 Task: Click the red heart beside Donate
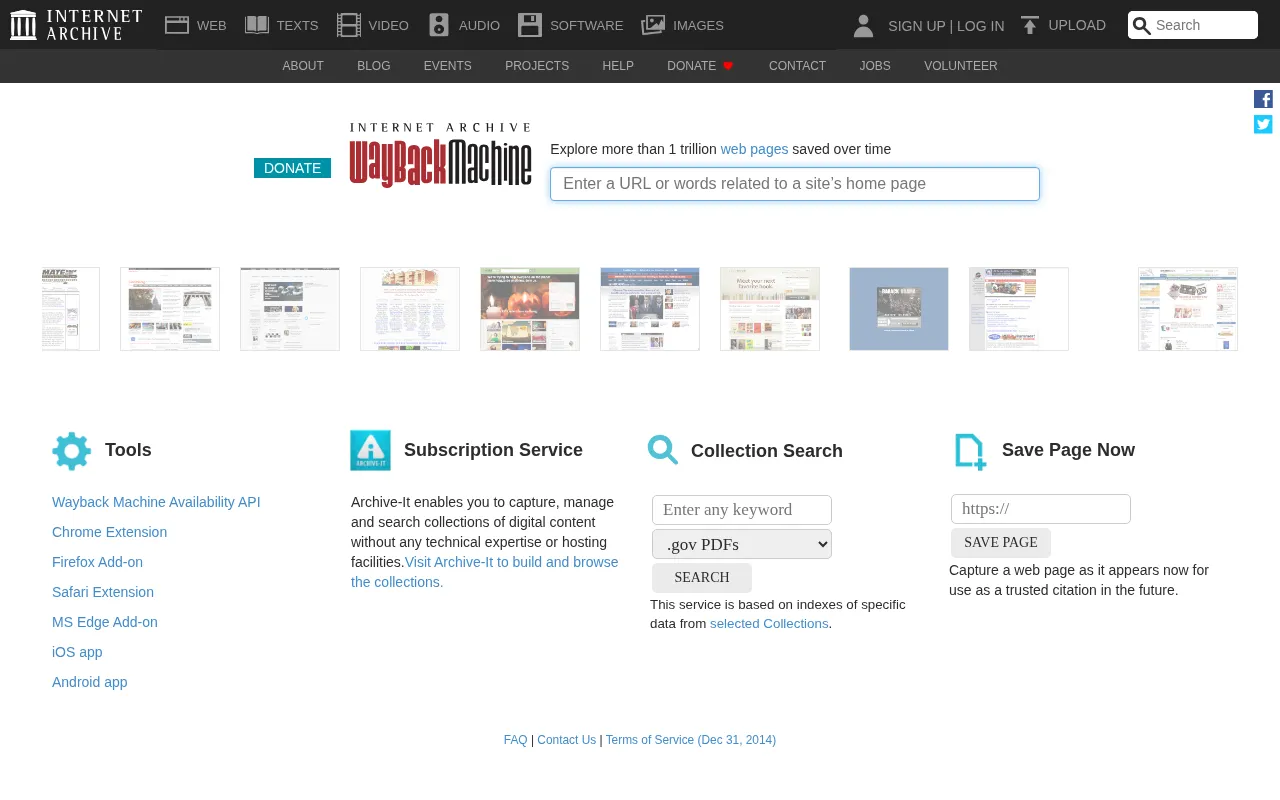[728, 66]
